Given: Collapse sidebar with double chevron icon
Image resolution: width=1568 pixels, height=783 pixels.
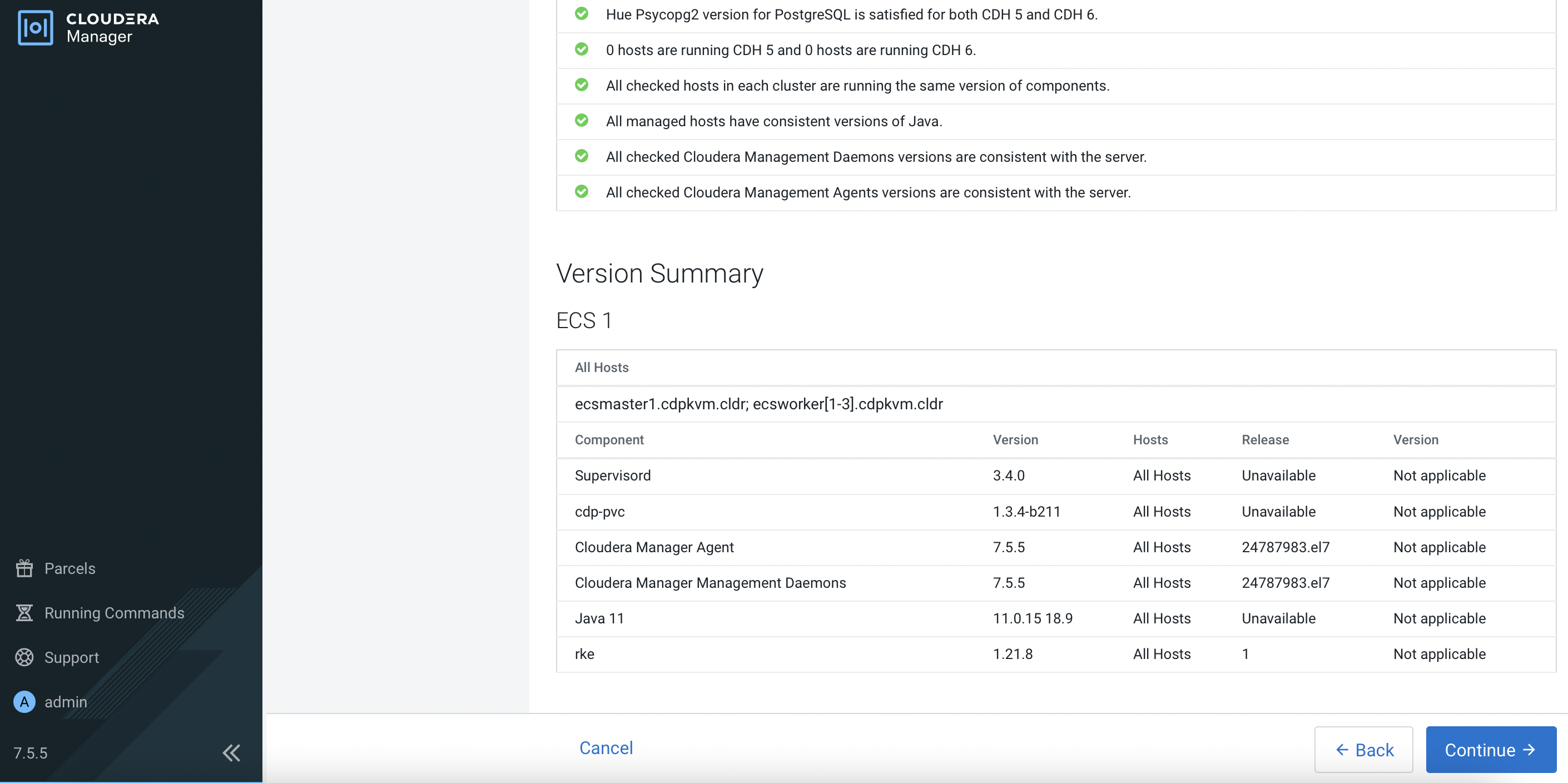Looking at the screenshot, I should click(x=231, y=752).
